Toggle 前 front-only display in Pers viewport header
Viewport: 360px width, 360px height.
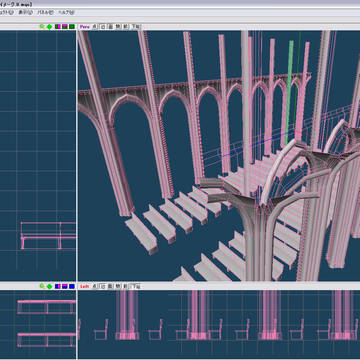(x=126, y=27)
